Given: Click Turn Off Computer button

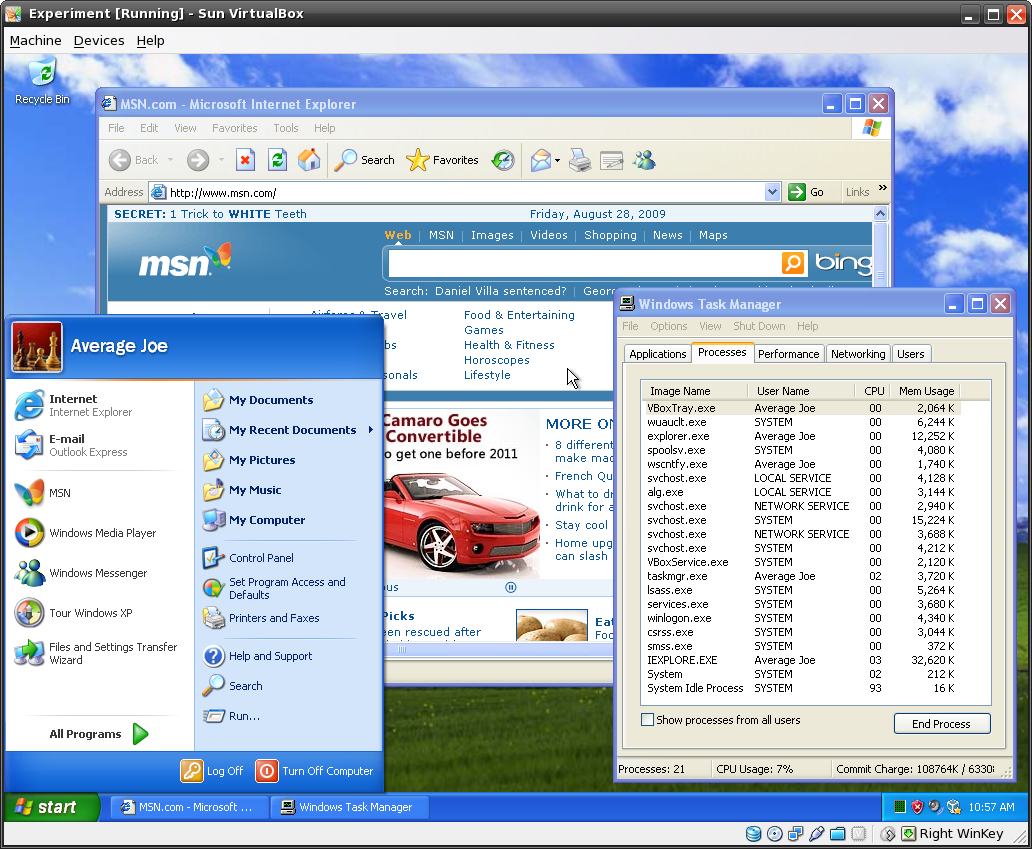Looking at the screenshot, I should pyautogui.click(x=315, y=771).
